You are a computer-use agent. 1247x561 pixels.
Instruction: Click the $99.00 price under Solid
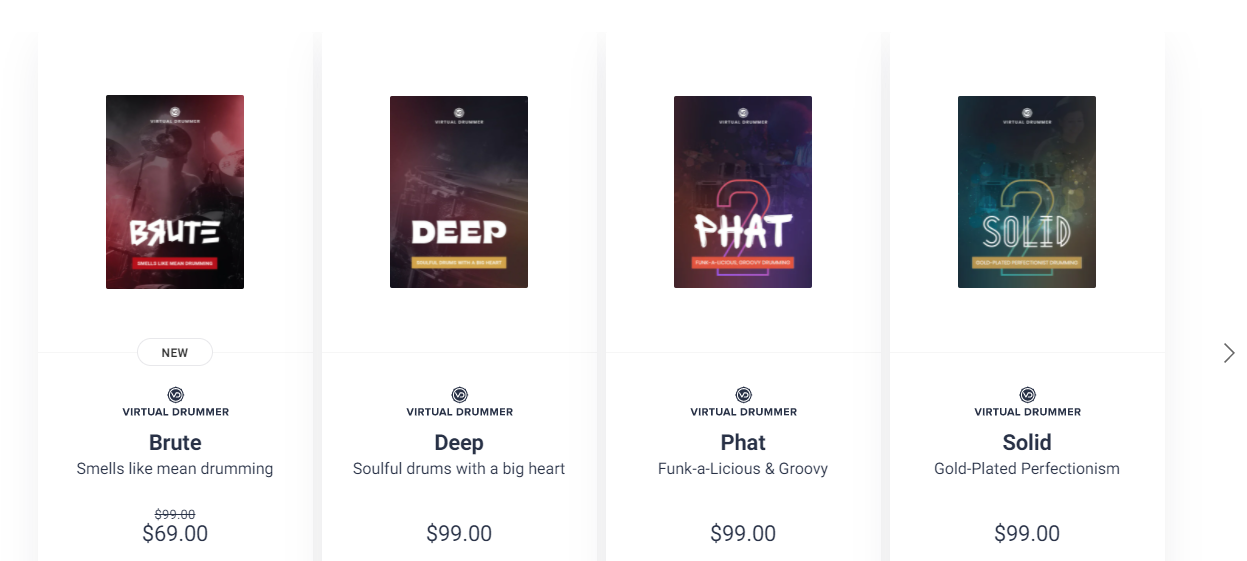(x=1027, y=534)
